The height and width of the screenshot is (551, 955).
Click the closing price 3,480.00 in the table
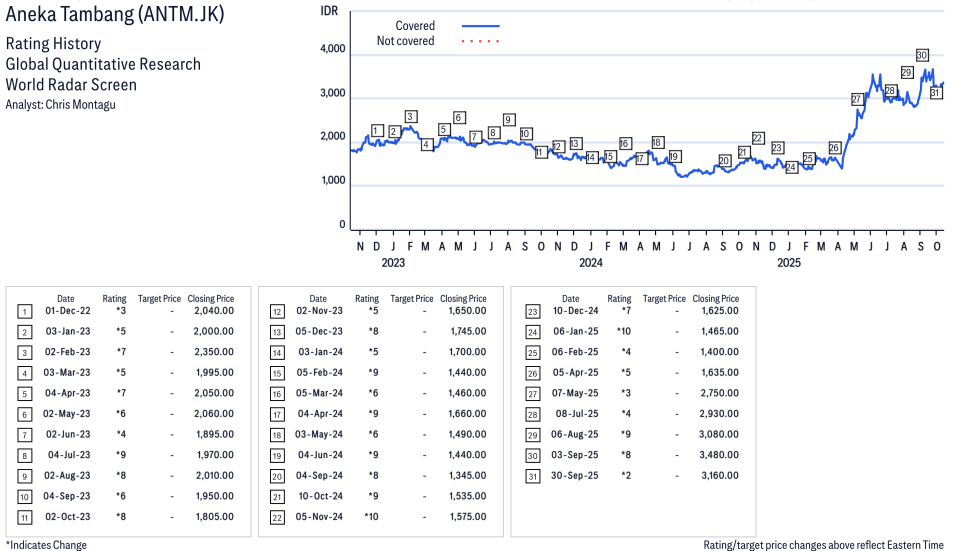(x=716, y=455)
